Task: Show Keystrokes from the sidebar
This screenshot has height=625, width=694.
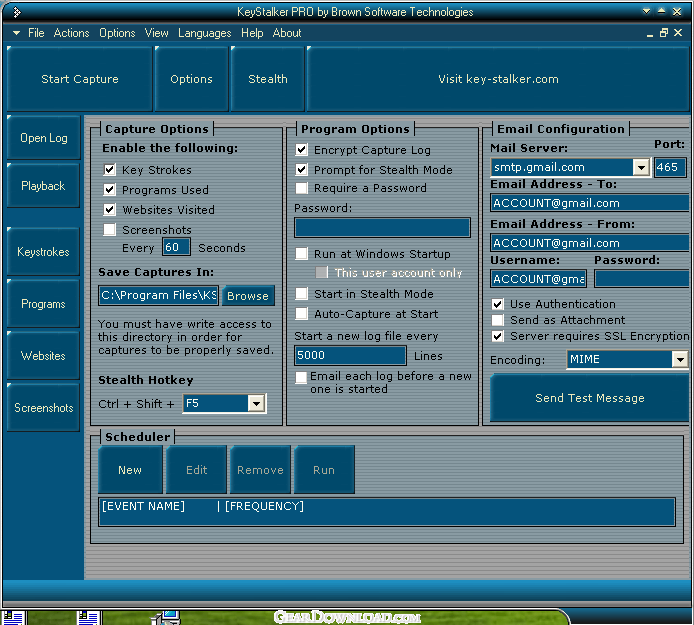Action: [x=43, y=252]
